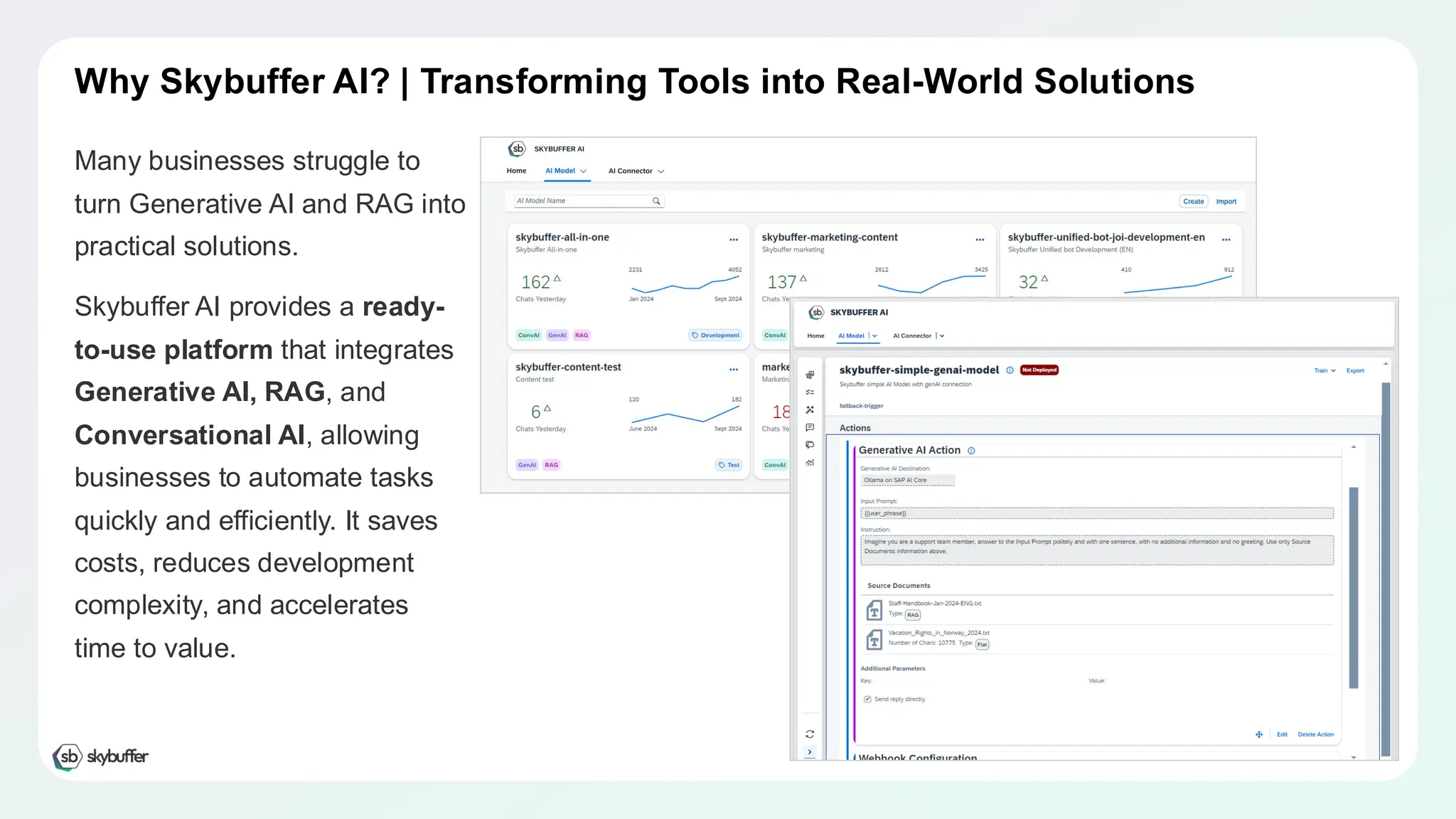Click the magic wand sidebar icon
Image resolution: width=1456 pixels, height=819 pixels.
(x=810, y=409)
